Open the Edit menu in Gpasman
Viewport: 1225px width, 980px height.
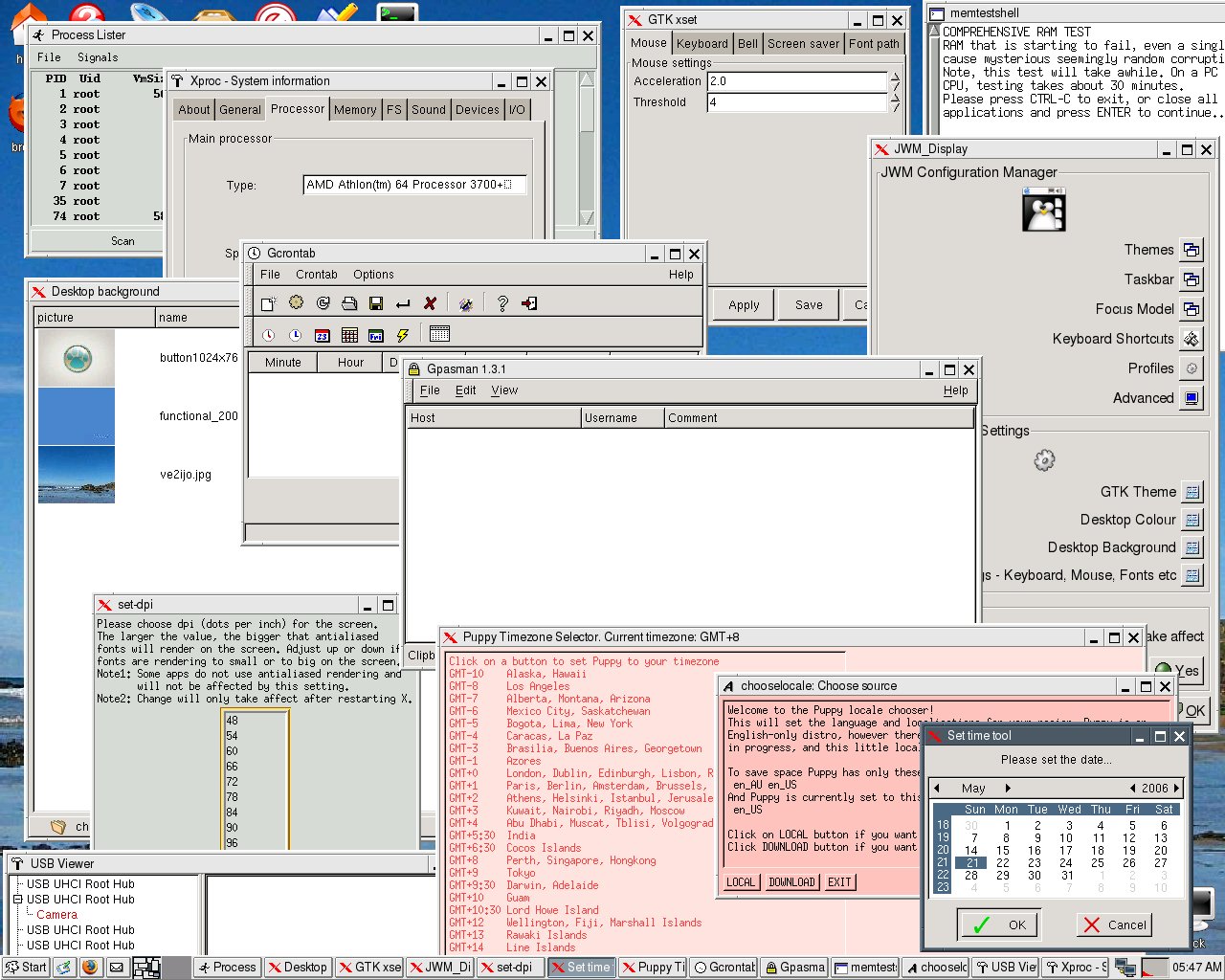466,390
